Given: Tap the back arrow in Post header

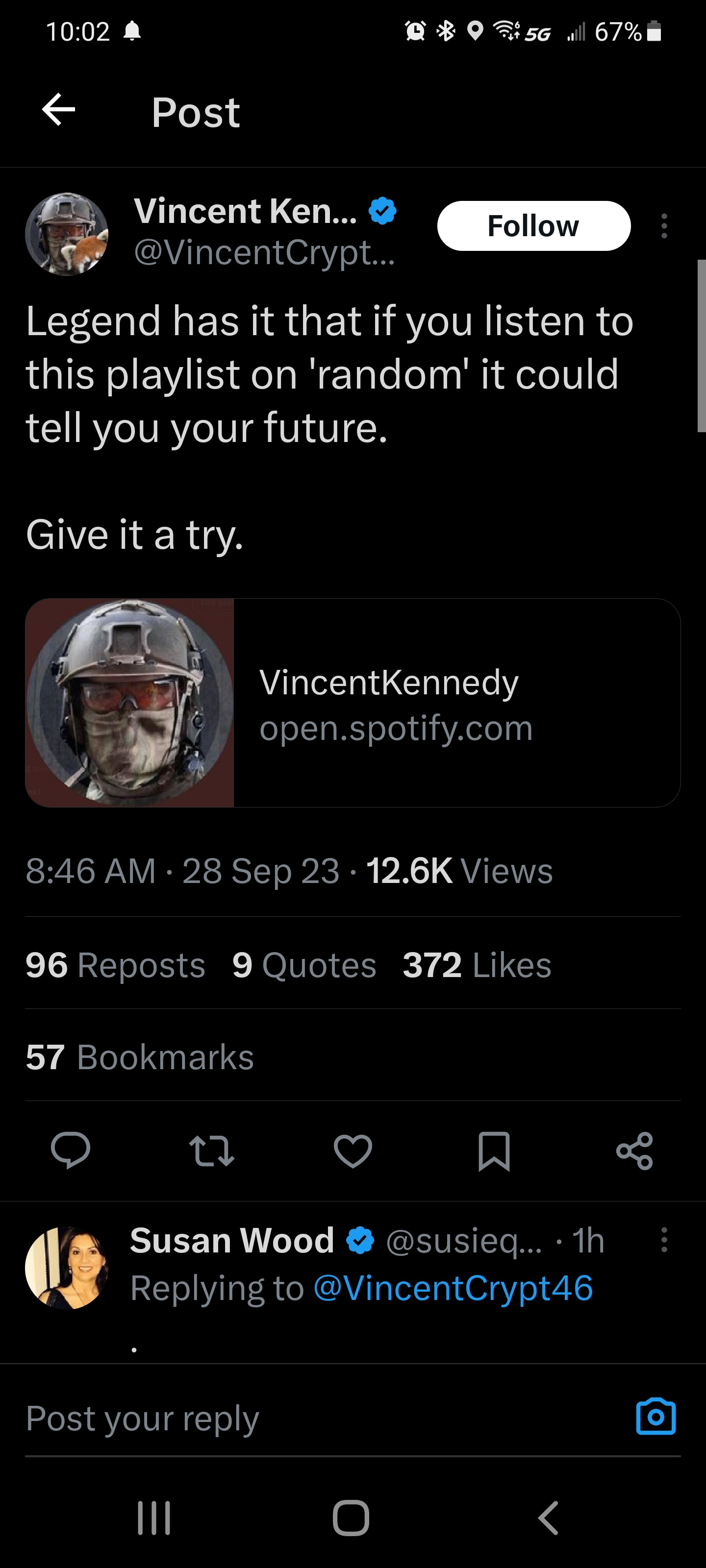Looking at the screenshot, I should tap(58, 110).
